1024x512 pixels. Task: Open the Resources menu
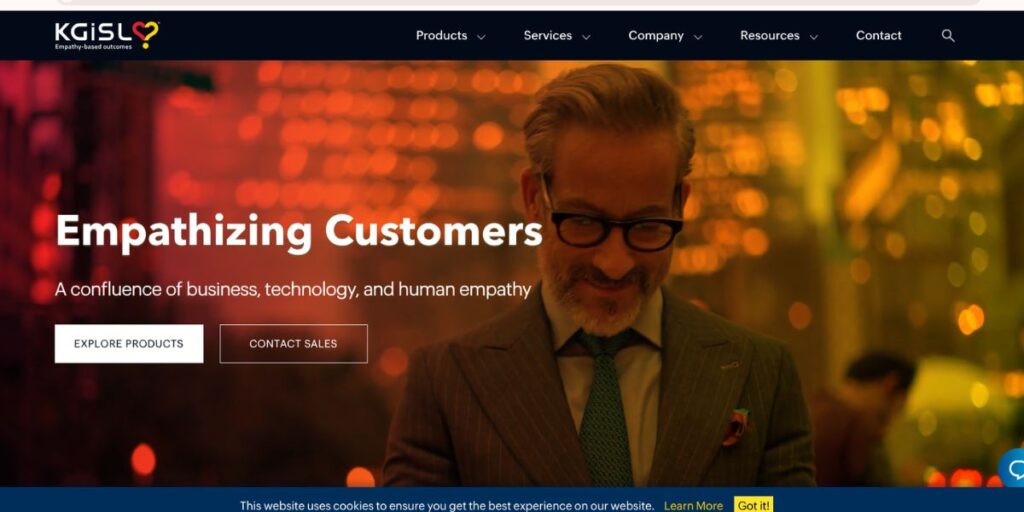tap(769, 36)
